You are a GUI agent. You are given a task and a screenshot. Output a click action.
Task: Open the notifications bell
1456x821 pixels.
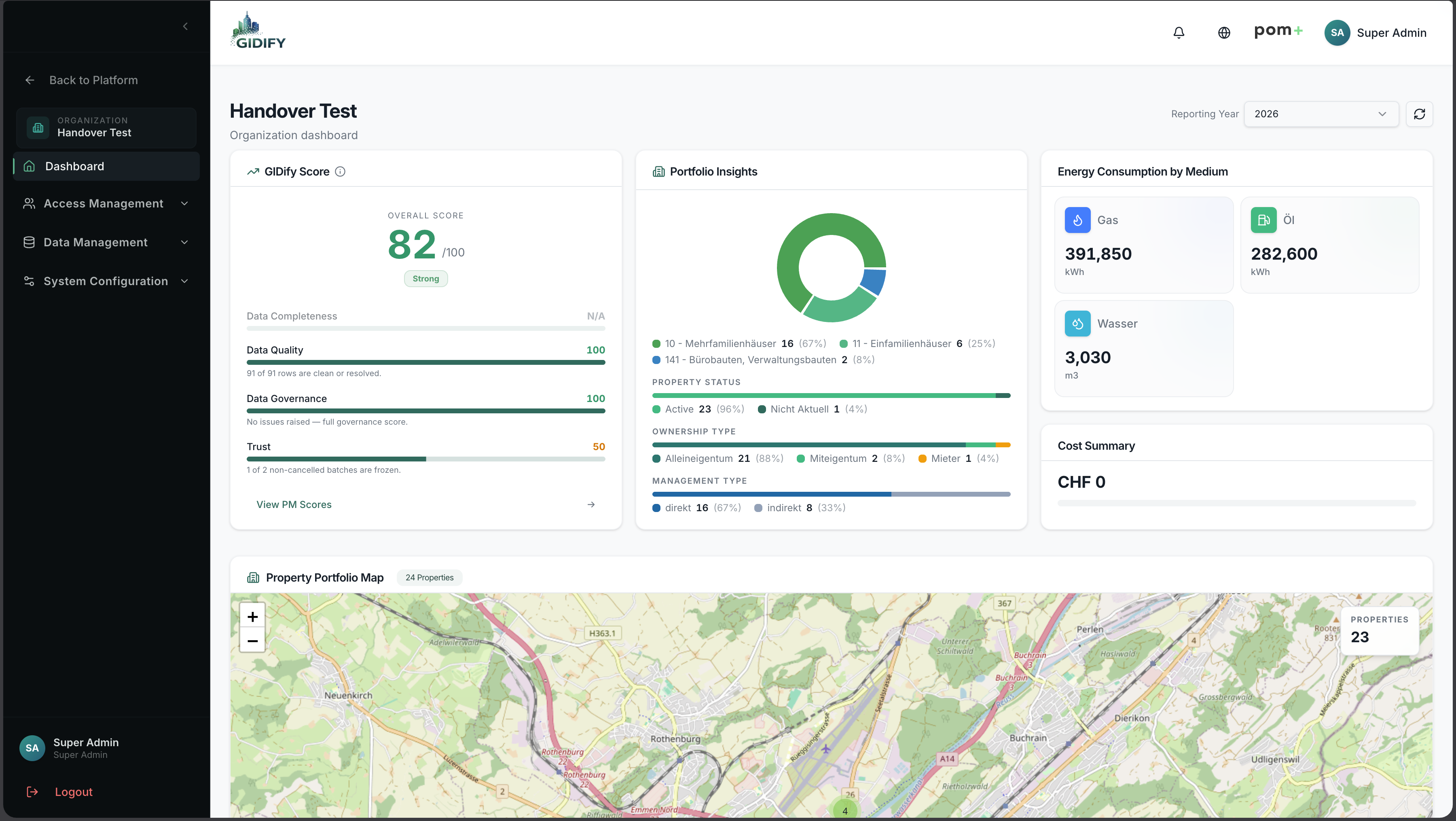click(1179, 33)
